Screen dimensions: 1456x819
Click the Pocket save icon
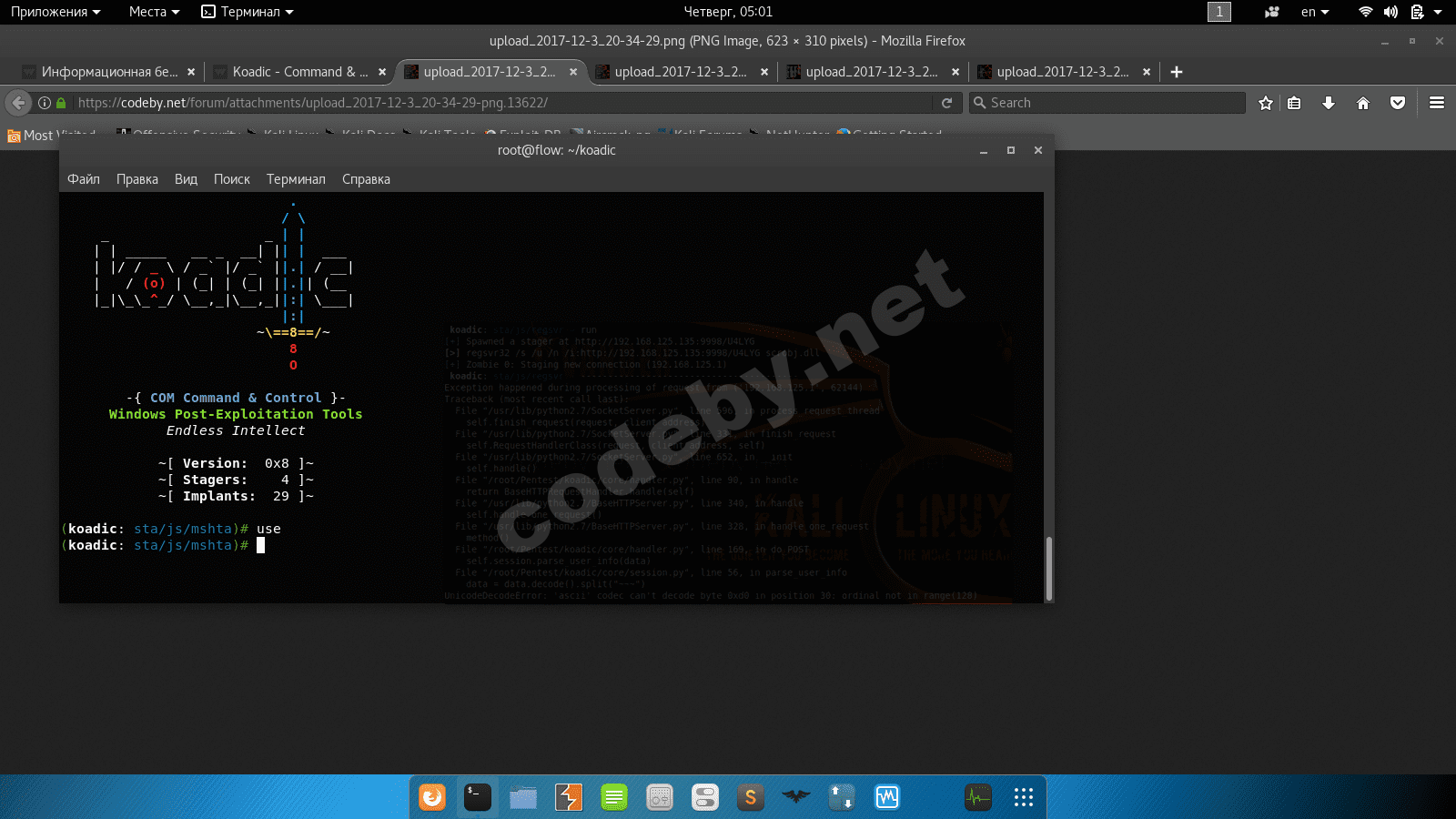1398,103
